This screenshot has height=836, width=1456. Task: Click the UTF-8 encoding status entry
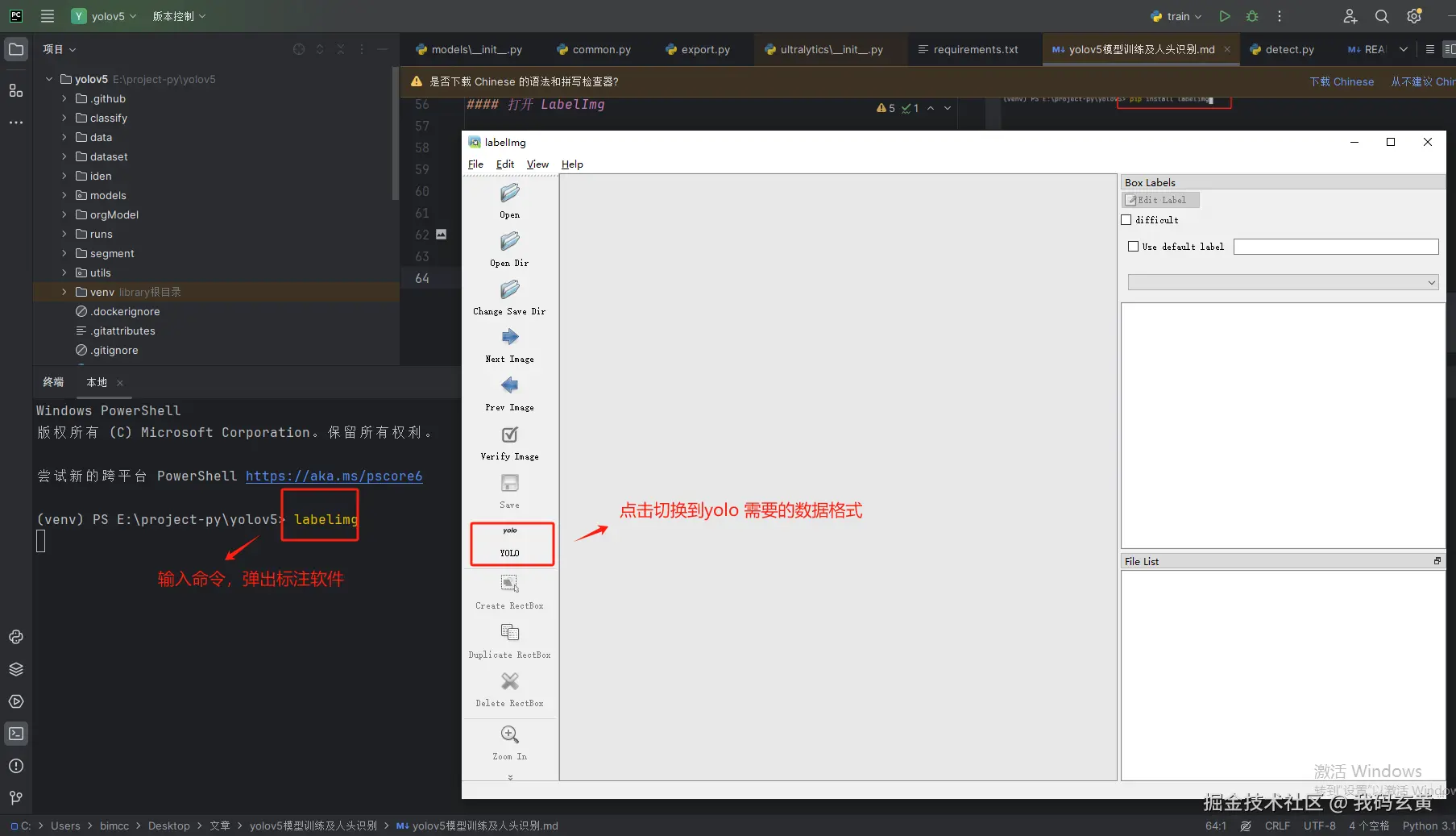click(x=1320, y=826)
